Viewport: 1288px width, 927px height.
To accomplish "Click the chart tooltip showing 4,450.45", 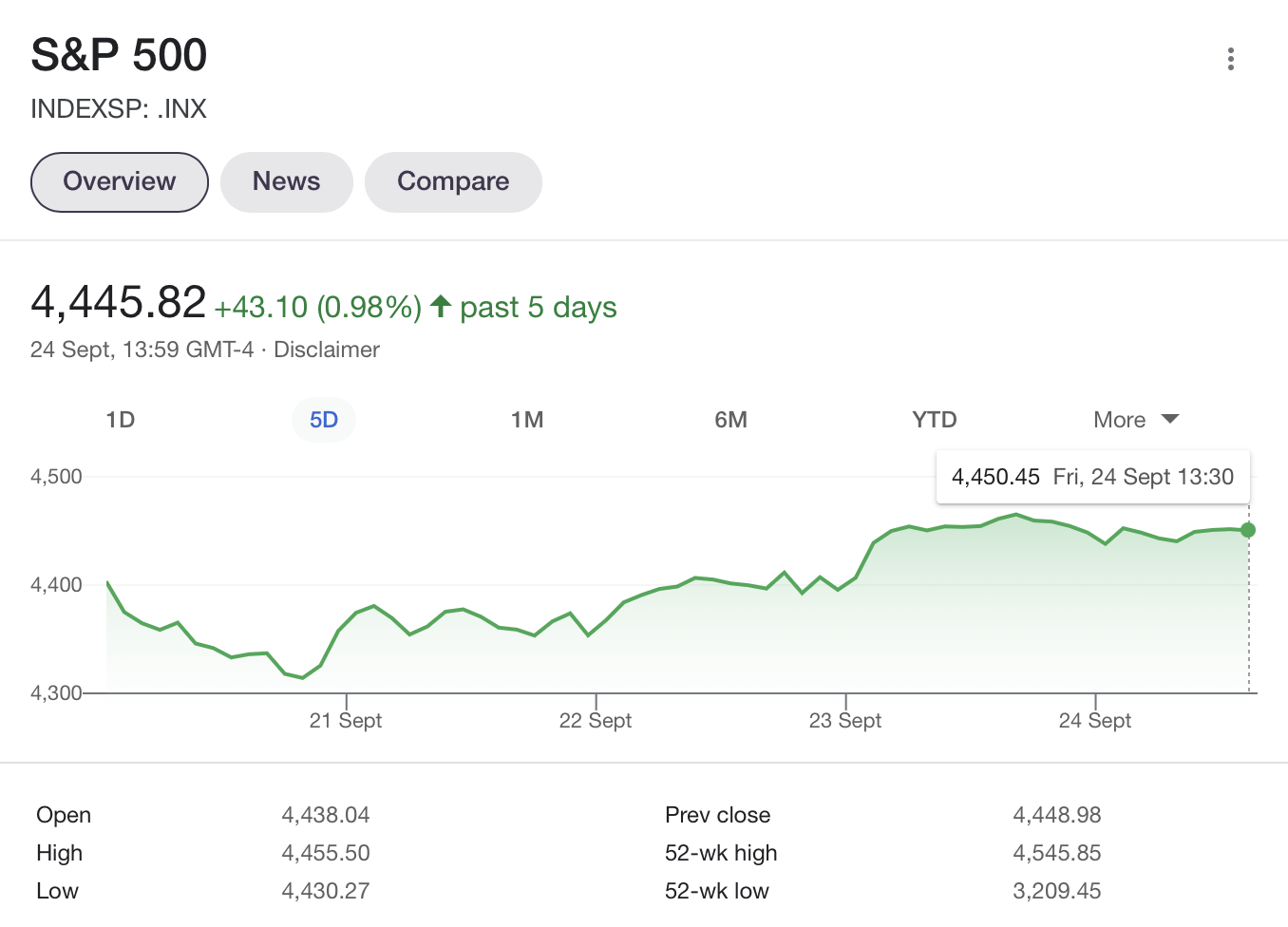I will click(x=1092, y=477).
